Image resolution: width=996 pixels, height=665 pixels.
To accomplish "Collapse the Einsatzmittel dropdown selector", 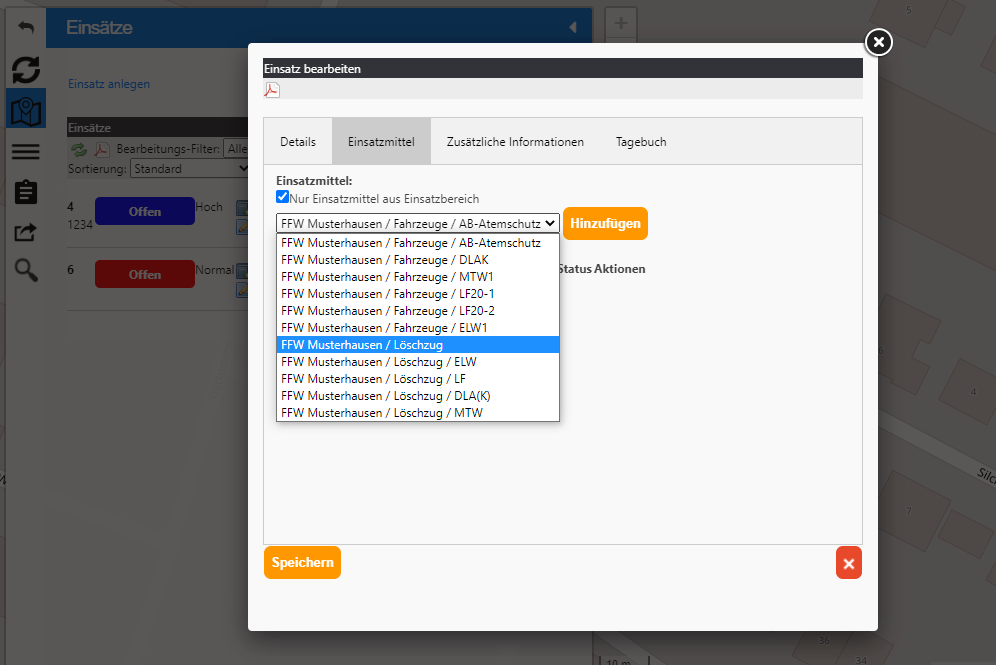I will (417, 224).
